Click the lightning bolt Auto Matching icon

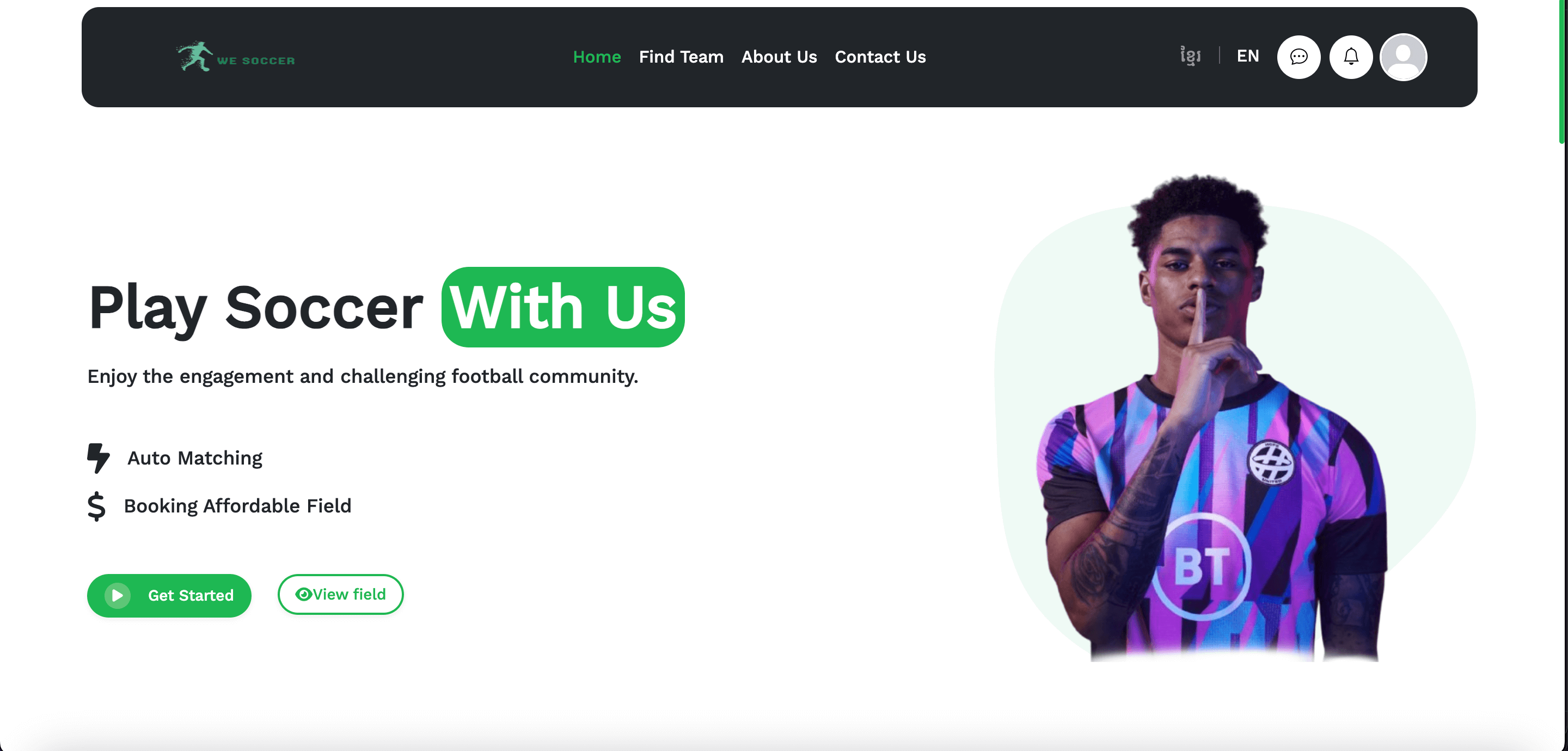98,458
